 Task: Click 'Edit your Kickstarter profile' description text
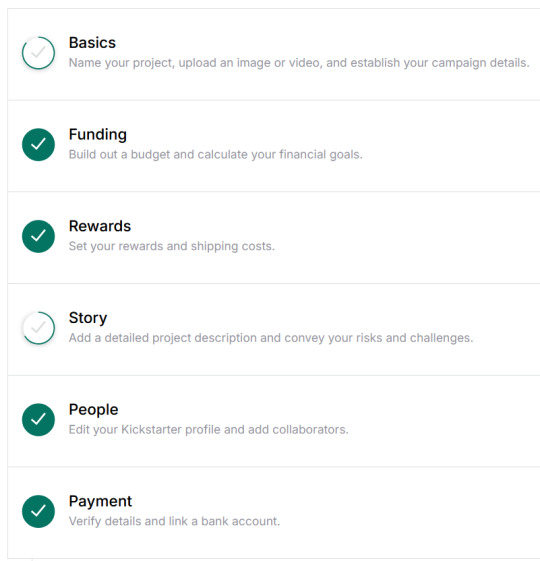tap(209, 429)
